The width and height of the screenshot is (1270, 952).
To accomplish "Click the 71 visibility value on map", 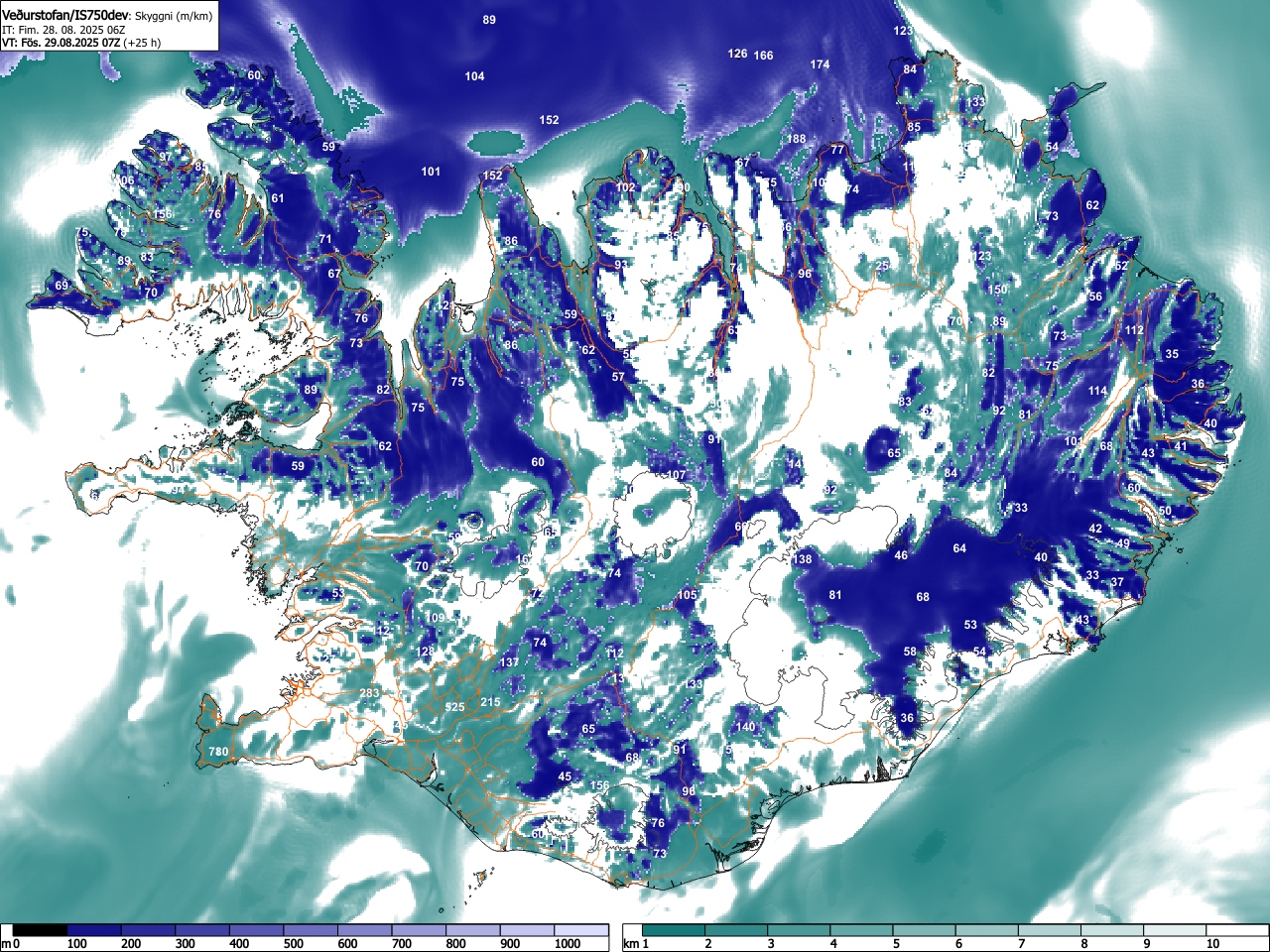I will coord(325,239).
